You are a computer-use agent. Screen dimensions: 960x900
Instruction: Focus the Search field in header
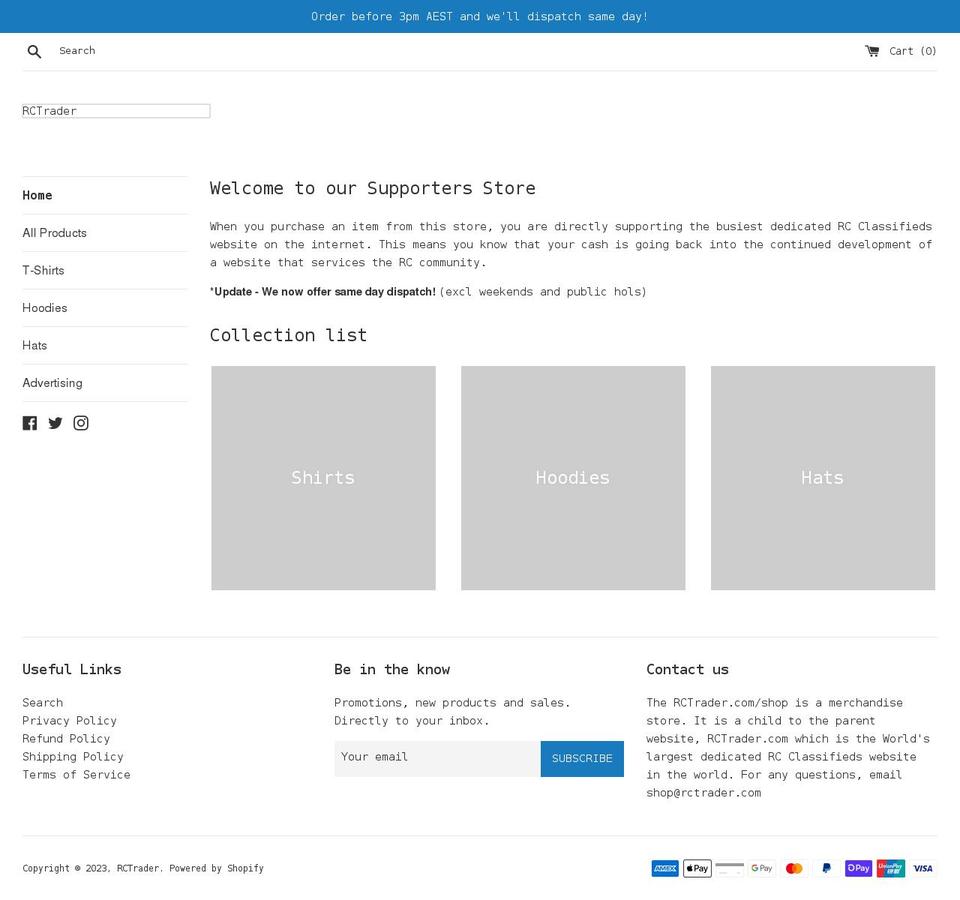(77, 51)
